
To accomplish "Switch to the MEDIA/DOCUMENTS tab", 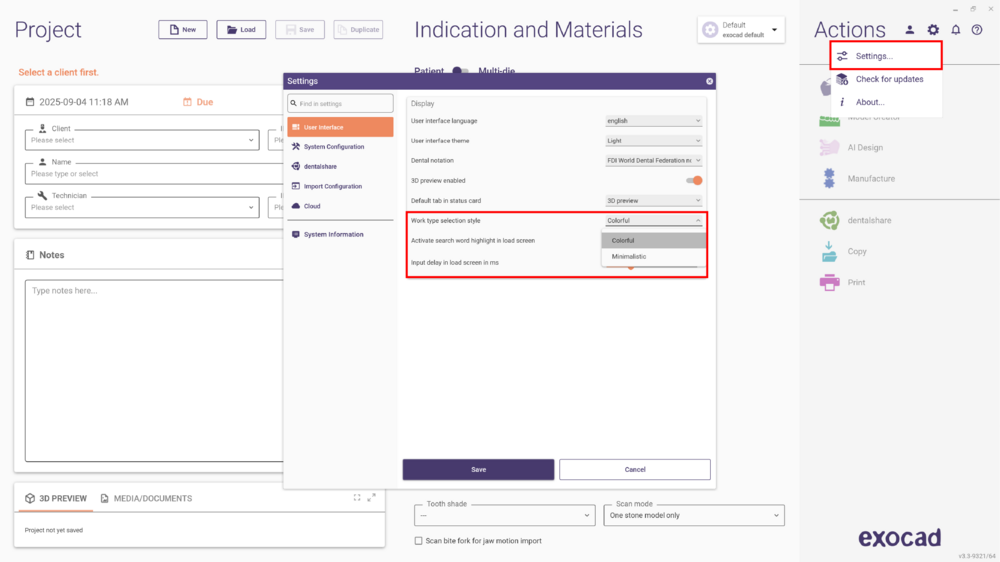I will point(146,498).
